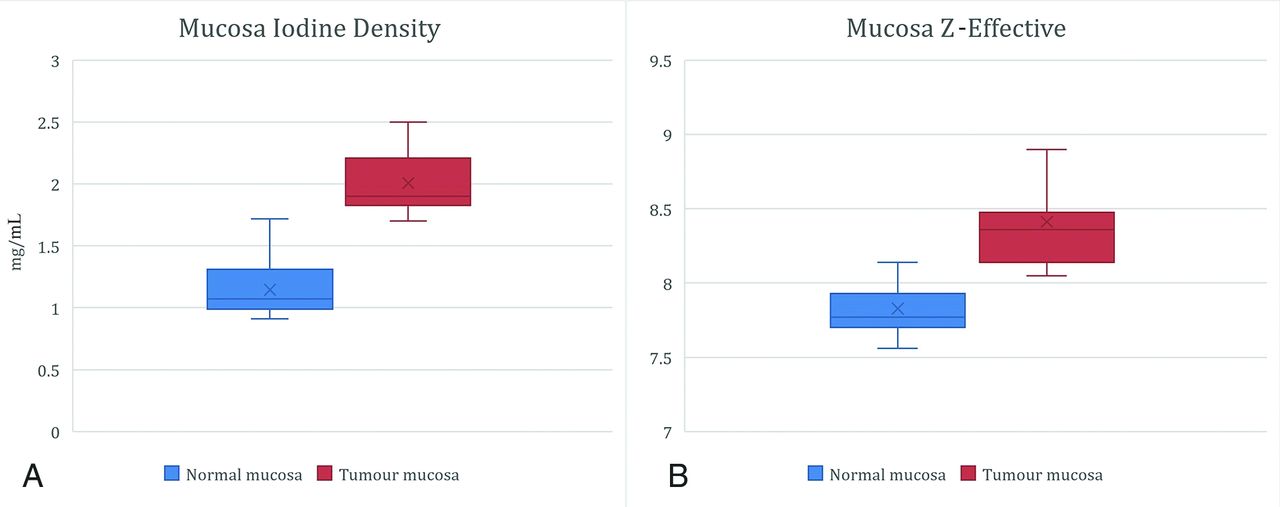Screen dimensions: 1280x507
Task: Click the panel letter B
Action: pos(677,477)
